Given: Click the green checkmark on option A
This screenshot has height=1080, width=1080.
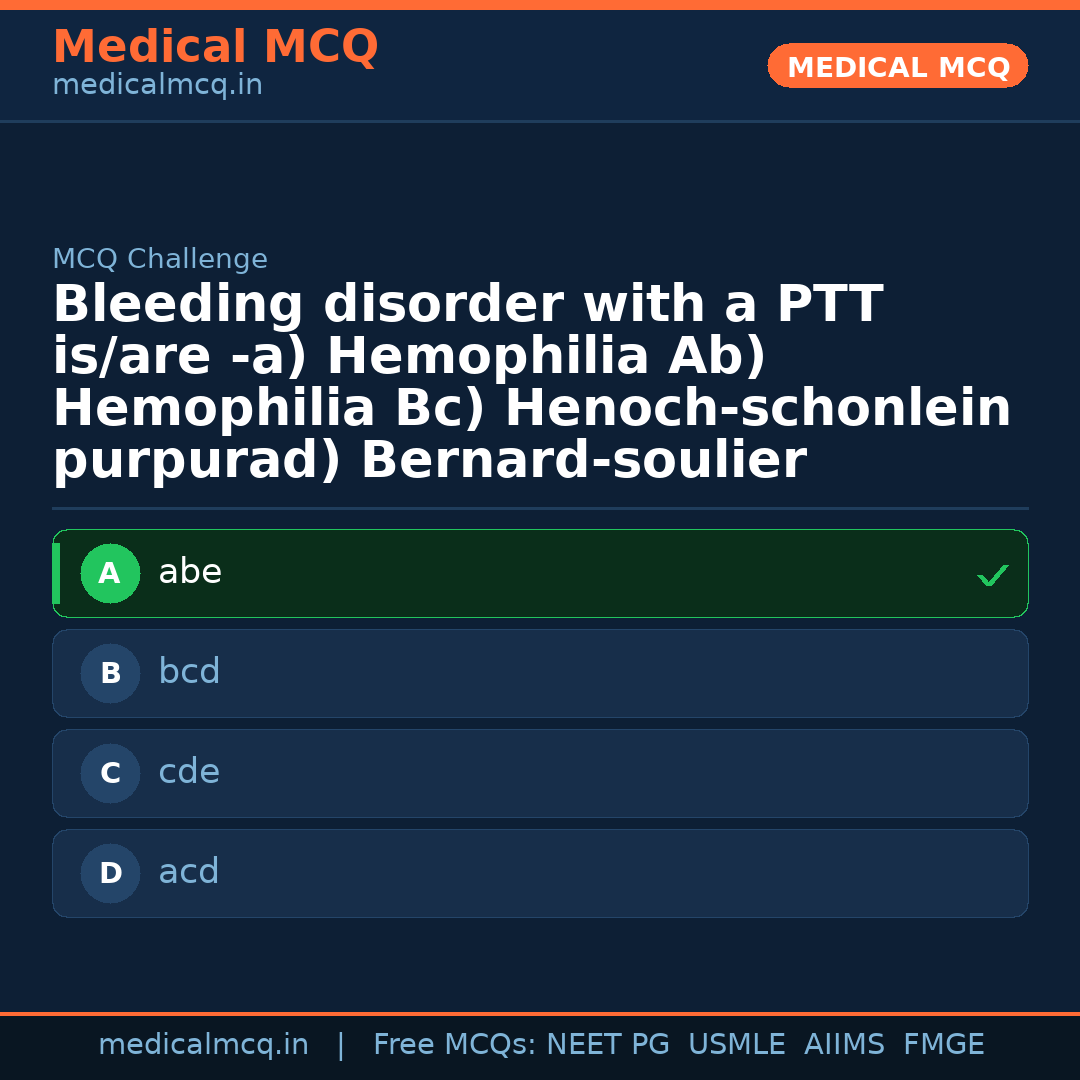Looking at the screenshot, I should 992,575.
